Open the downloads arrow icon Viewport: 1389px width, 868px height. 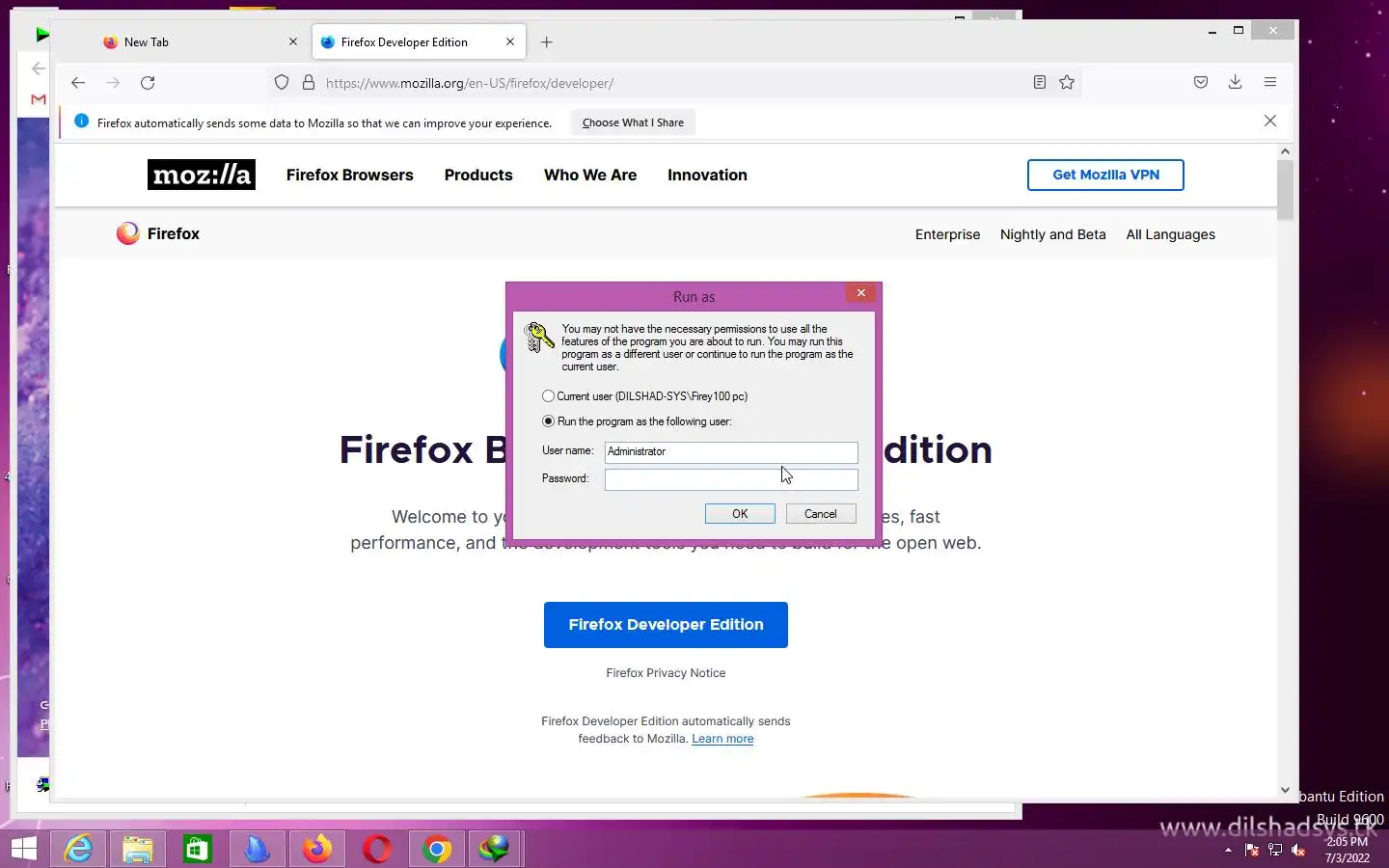pos(1235,83)
